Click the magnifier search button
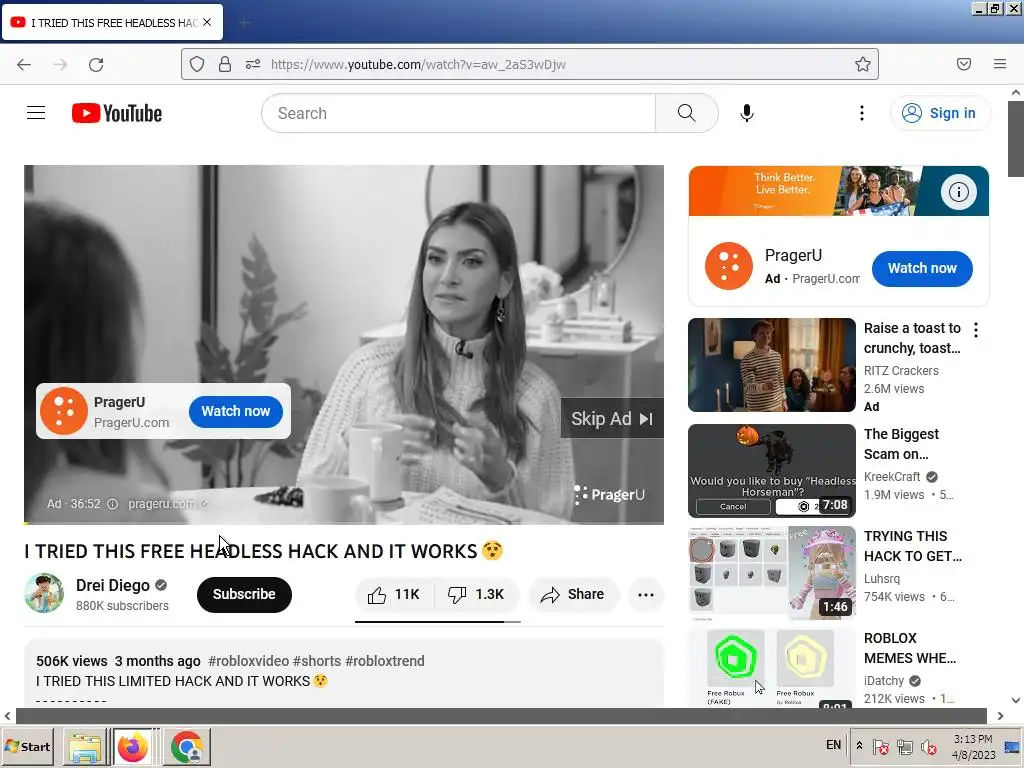The height and width of the screenshot is (768, 1024). point(686,113)
